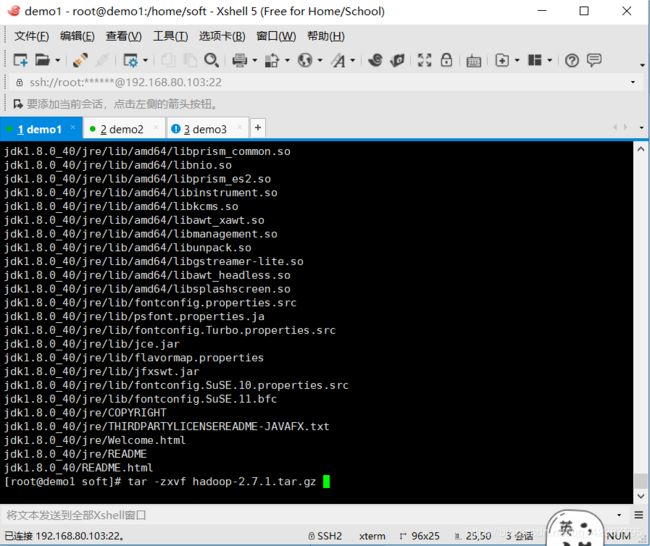
Task: Click the tab list dropdown arrow at right
Action: click(x=642, y=128)
